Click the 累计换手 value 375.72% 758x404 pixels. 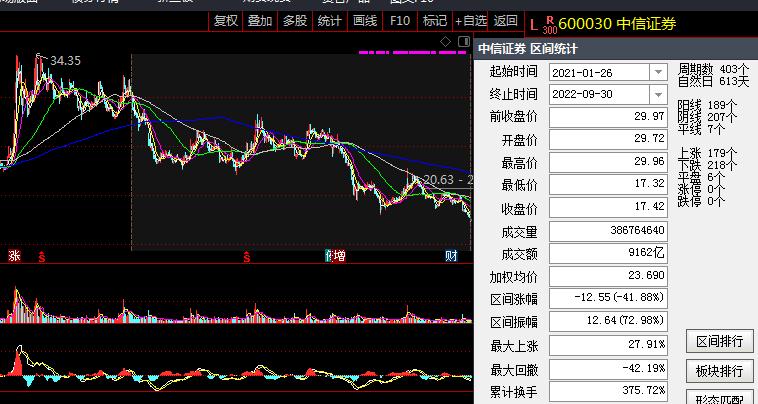click(609, 390)
